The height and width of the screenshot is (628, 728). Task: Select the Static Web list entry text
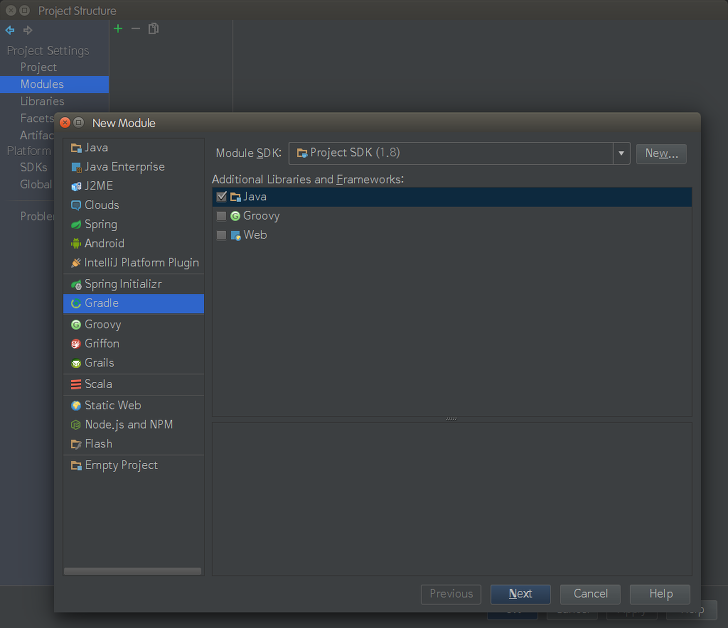[x=113, y=406]
